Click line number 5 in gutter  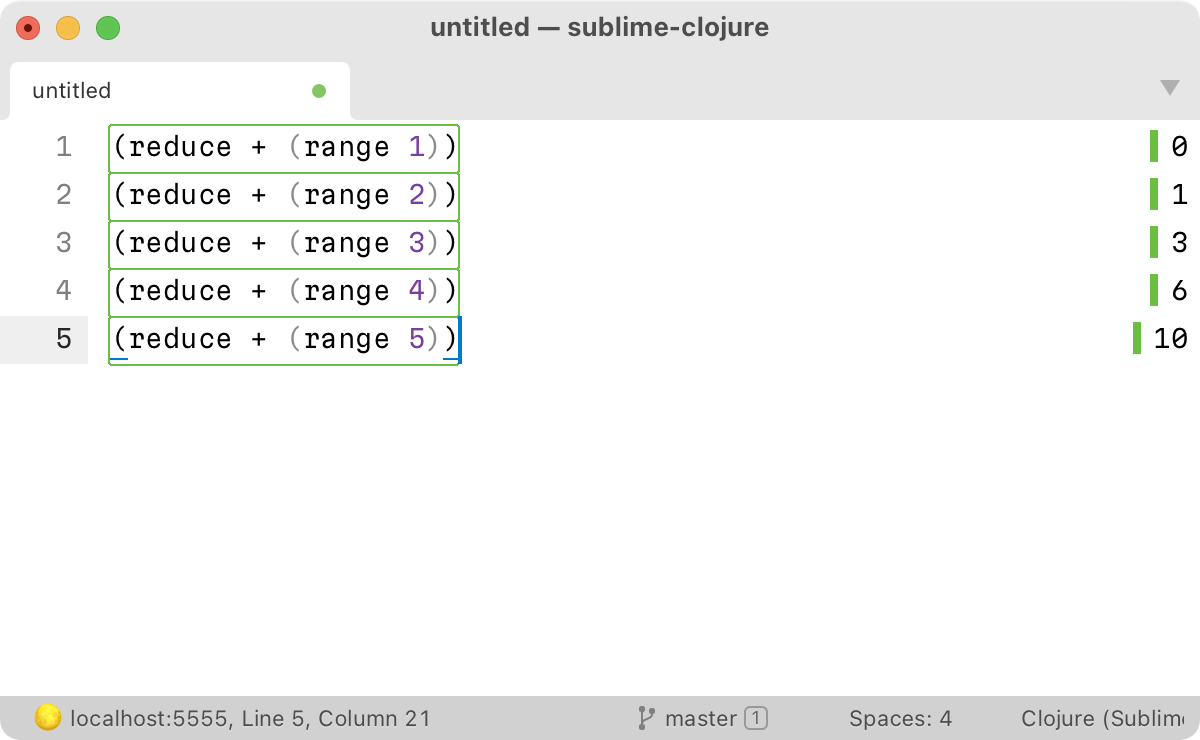pos(64,339)
